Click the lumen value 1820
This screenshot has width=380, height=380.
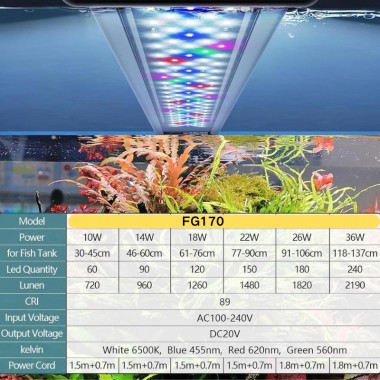[x=302, y=285]
